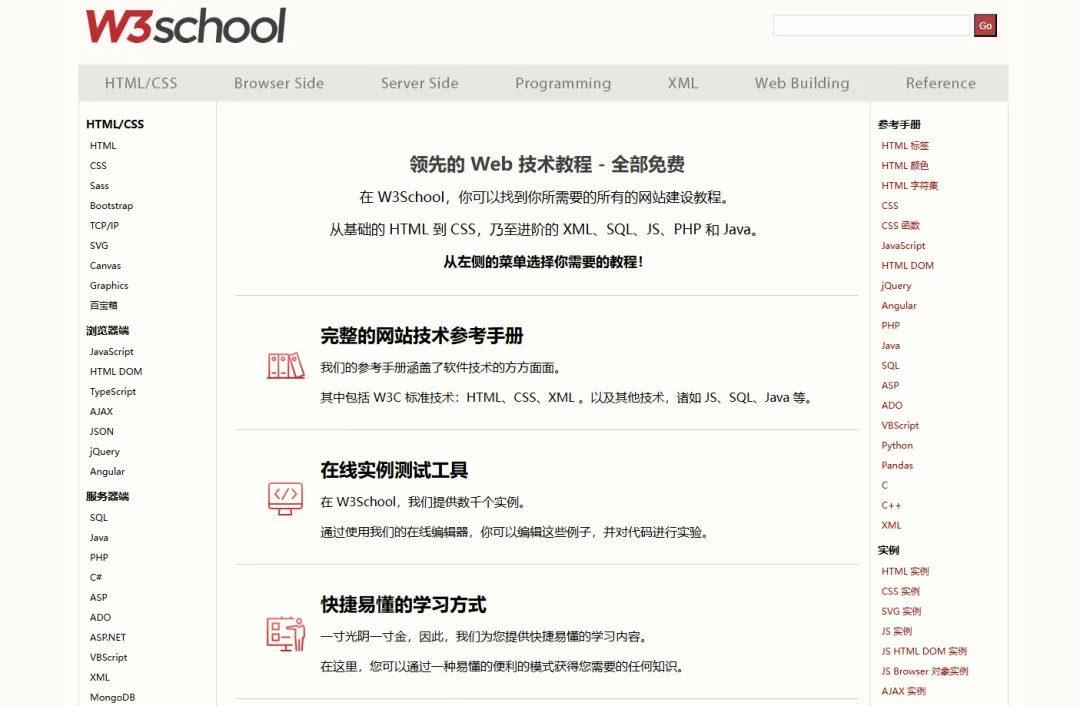The height and width of the screenshot is (706, 1080).
Task: Open JS HTML DOM 实例 link
Action: [x=924, y=651]
